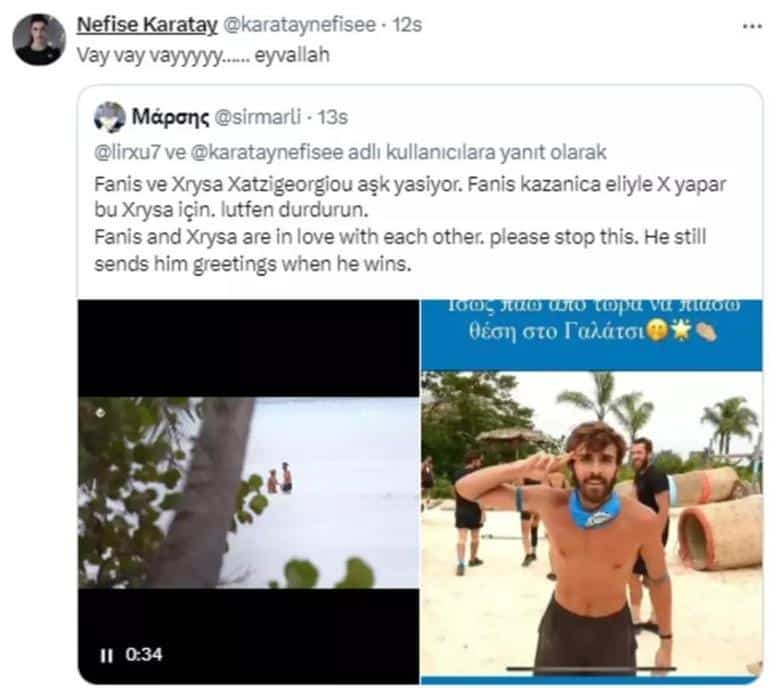Screen dimensions: 770x688
Task: Open the image of the saluting man
Action: [x=590, y=520]
